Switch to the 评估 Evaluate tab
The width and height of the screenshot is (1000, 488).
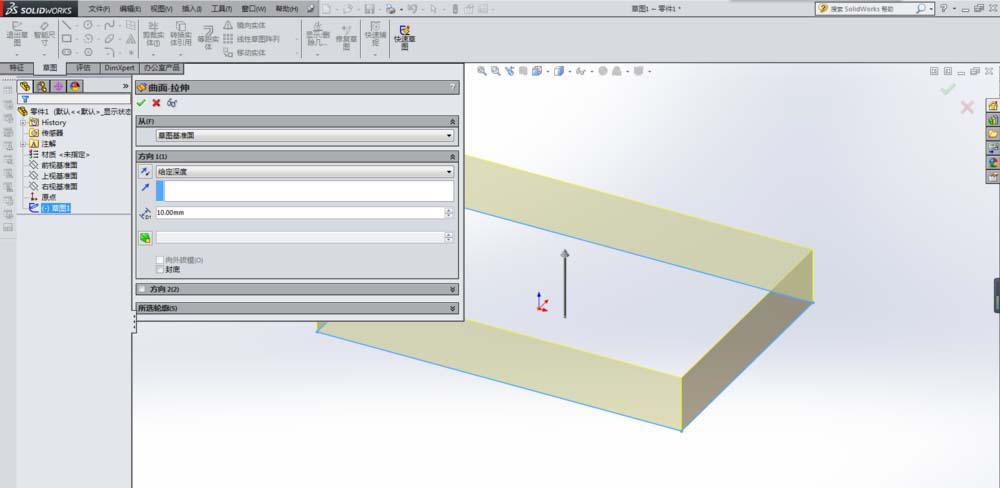84,68
